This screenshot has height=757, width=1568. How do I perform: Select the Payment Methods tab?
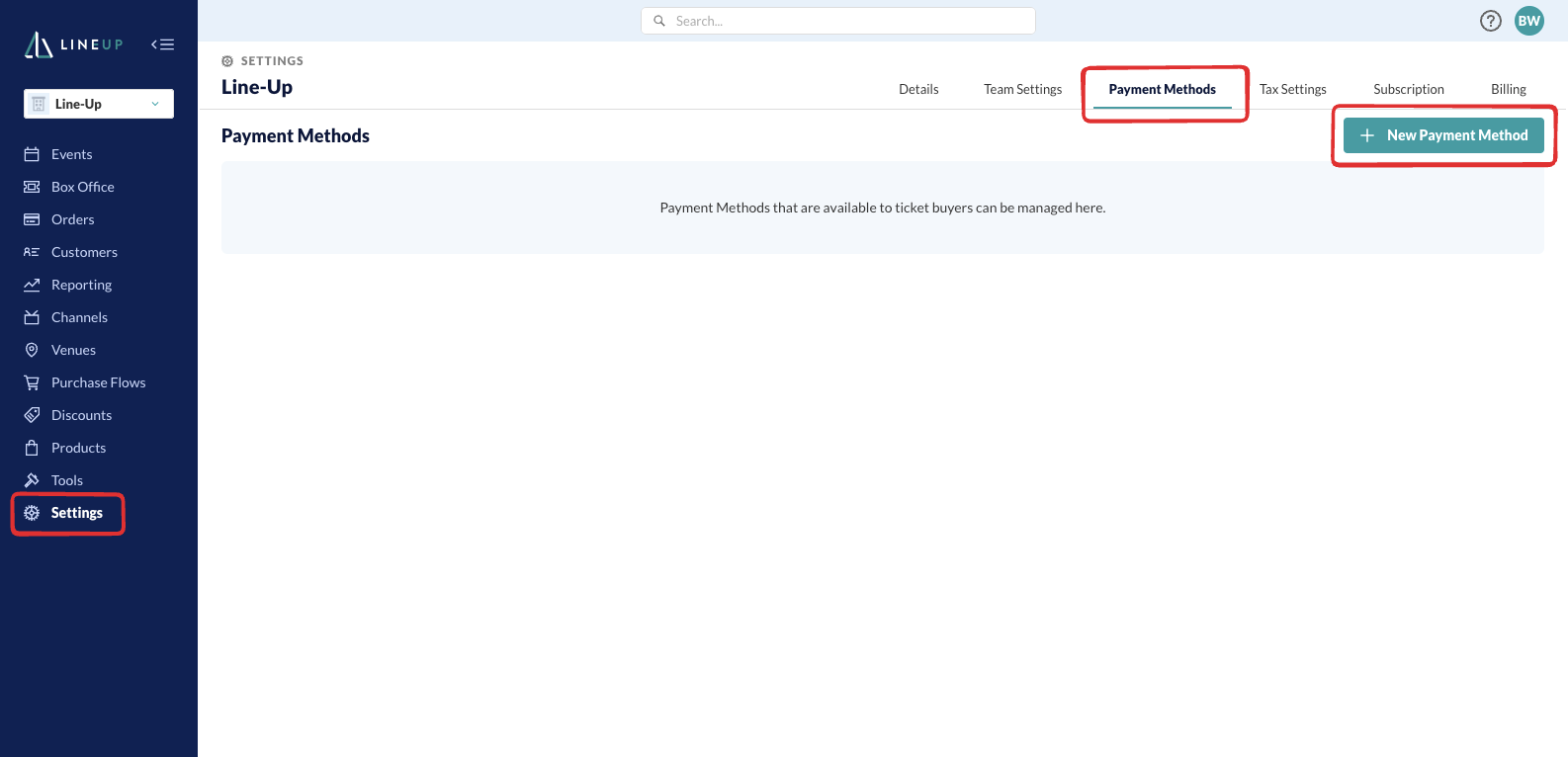1163,89
